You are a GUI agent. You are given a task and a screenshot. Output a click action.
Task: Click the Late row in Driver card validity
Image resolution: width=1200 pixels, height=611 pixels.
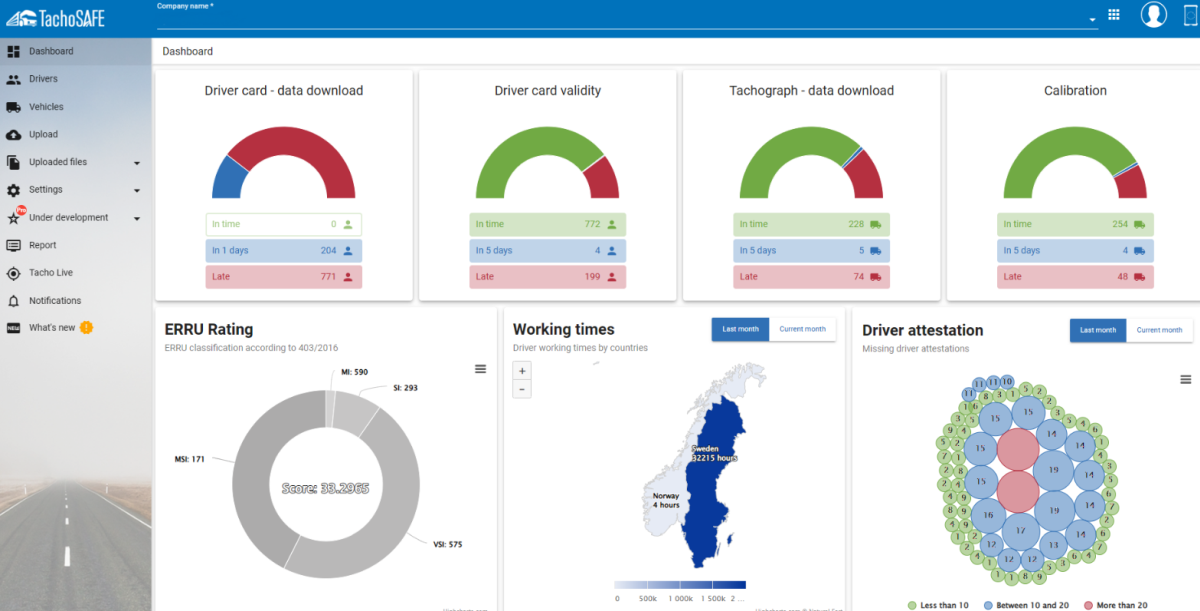(x=548, y=277)
